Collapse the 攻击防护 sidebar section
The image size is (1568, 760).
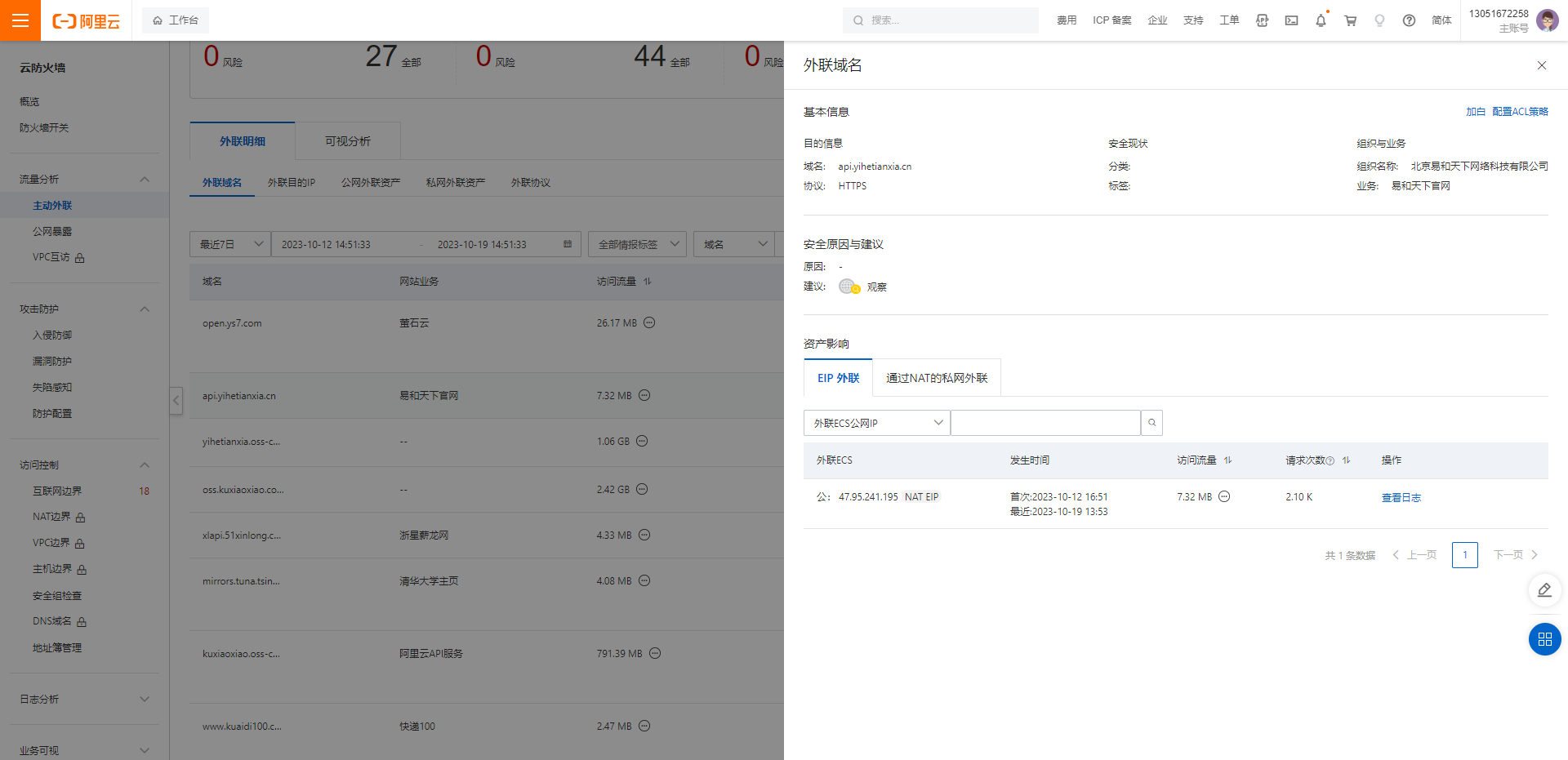[145, 309]
